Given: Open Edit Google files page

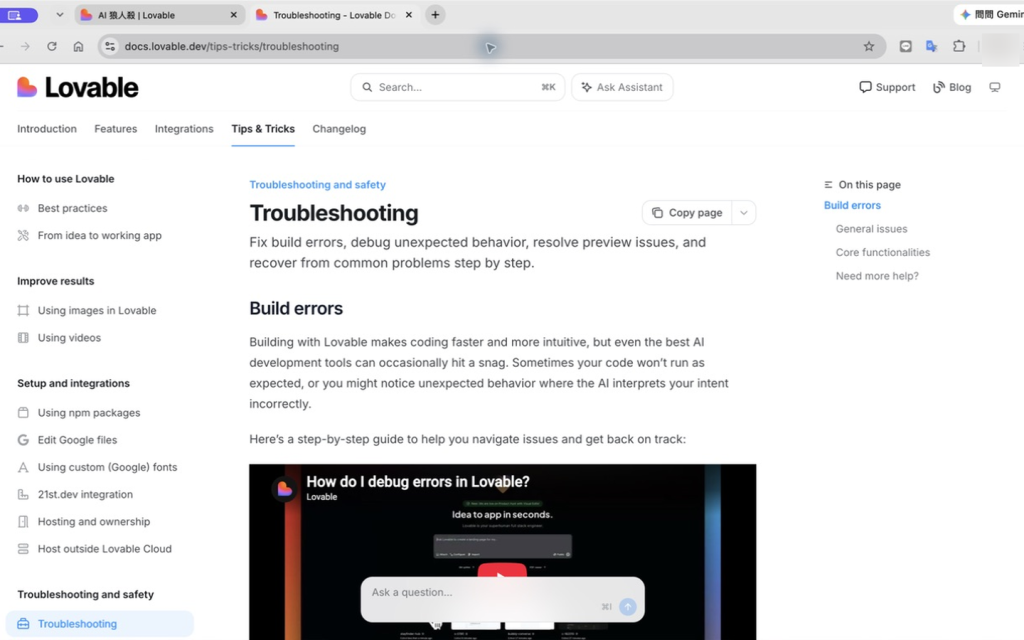Looking at the screenshot, I should 77,440.
